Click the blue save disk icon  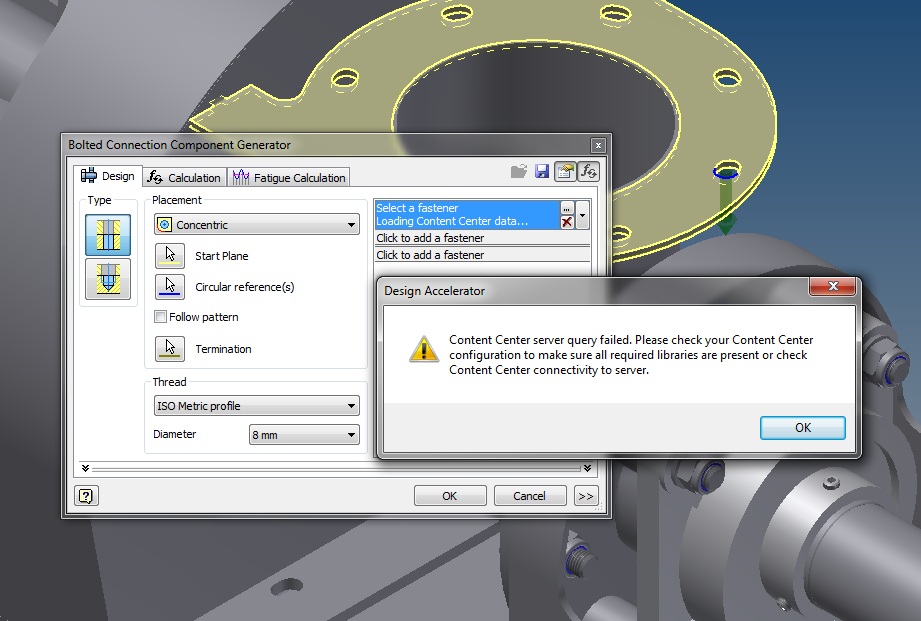(x=542, y=172)
